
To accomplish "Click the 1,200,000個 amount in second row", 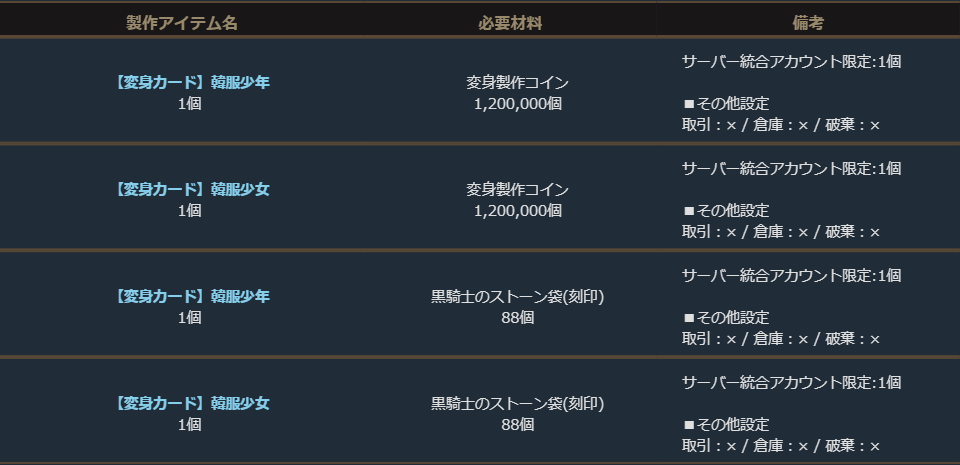I will click(x=517, y=210).
